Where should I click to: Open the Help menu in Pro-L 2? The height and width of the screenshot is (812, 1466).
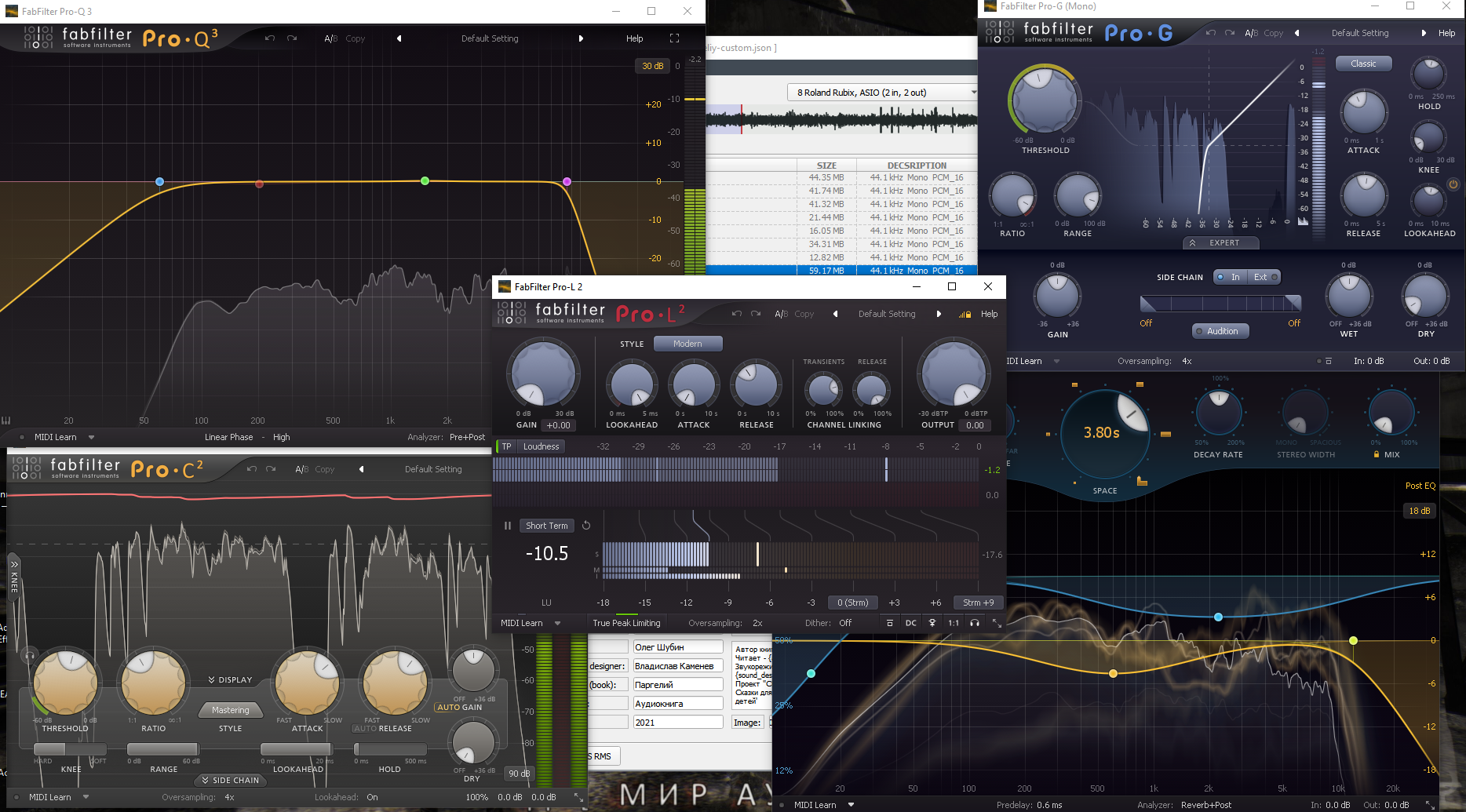(989, 314)
